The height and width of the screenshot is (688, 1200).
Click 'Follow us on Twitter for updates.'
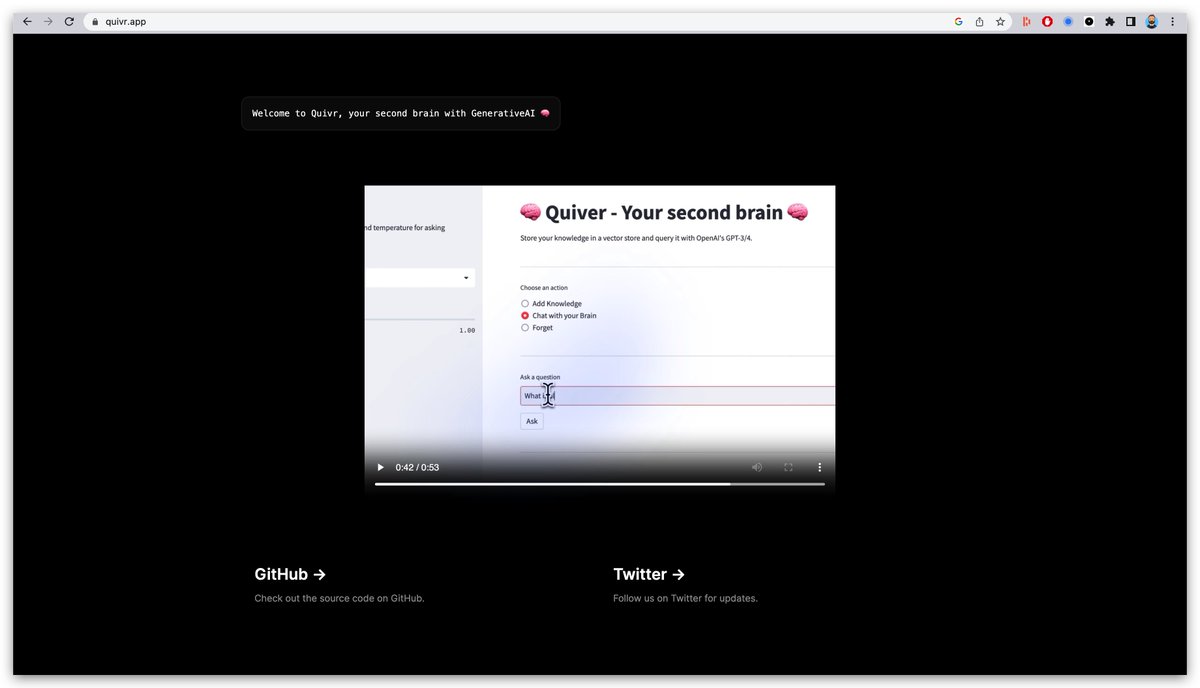point(686,598)
